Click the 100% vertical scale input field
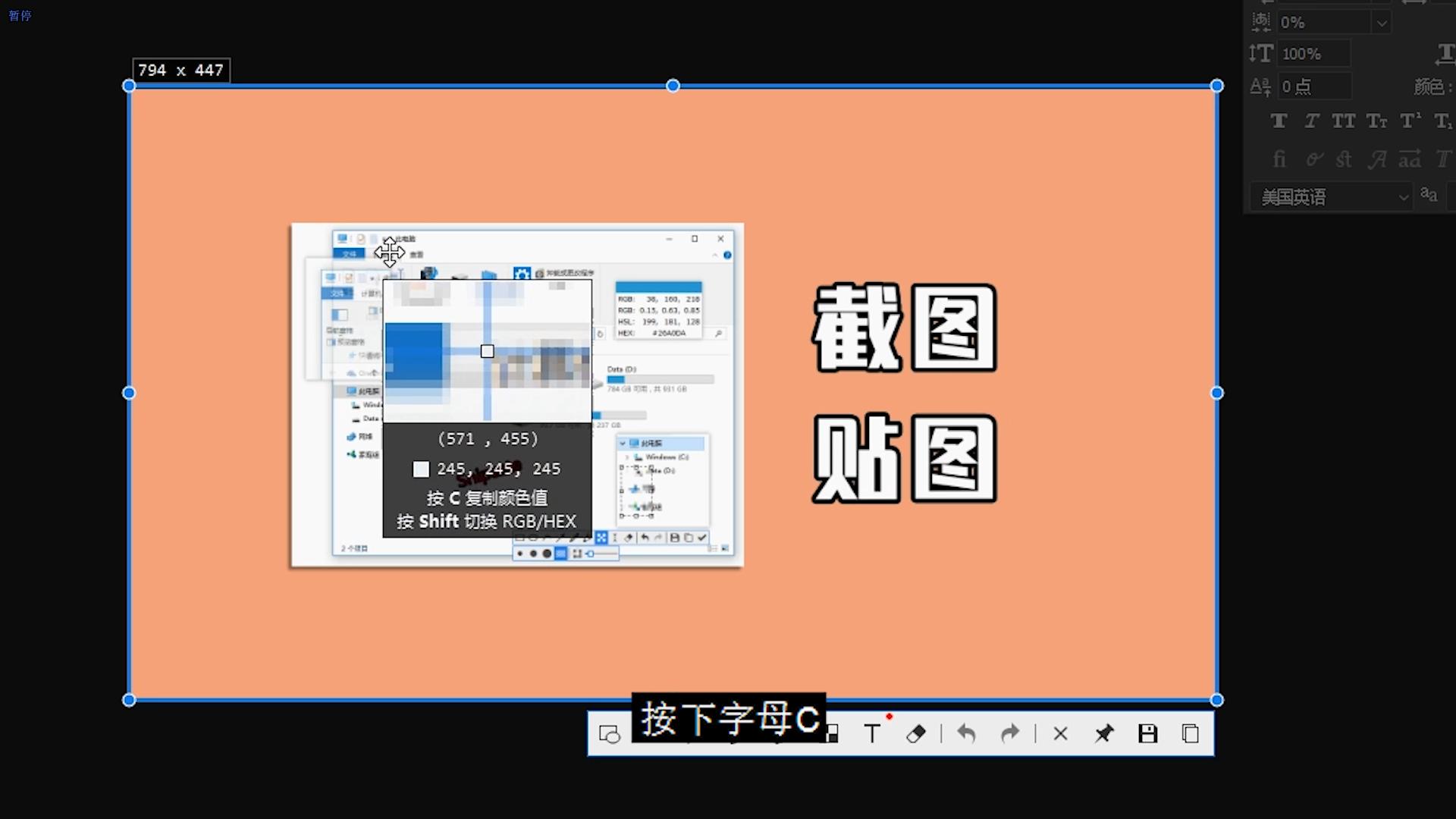This screenshot has width=1456, height=819. click(x=1314, y=53)
